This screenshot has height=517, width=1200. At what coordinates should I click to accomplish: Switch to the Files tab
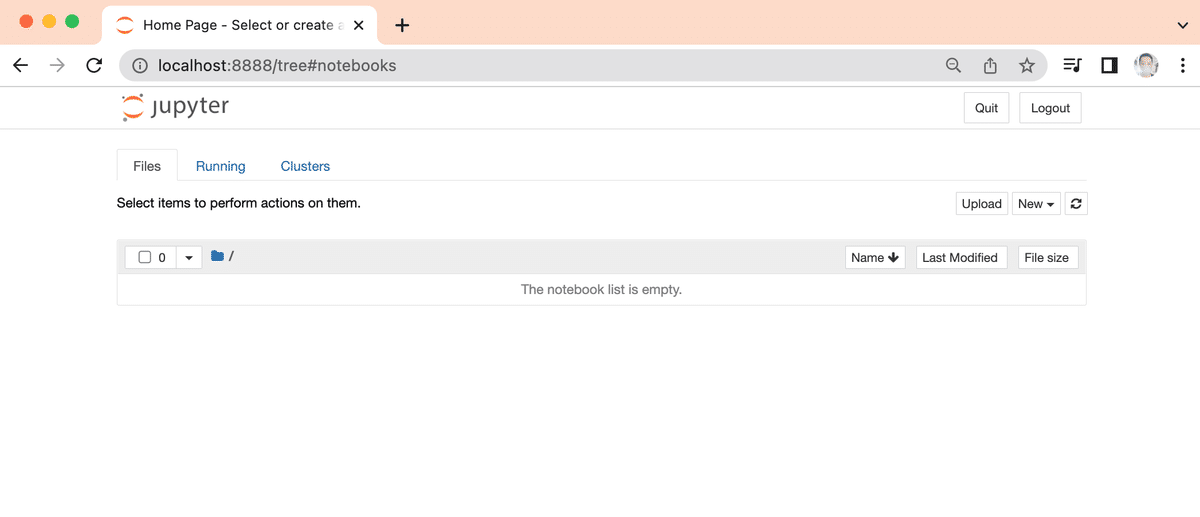tap(147, 166)
